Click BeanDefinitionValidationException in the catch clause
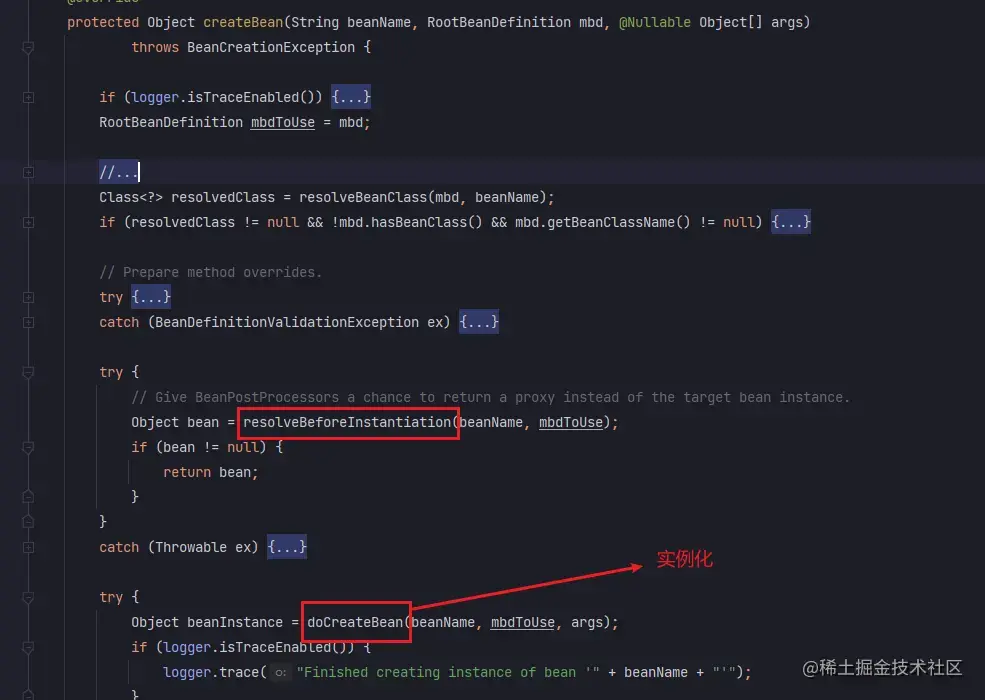985x700 pixels. coord(287,322)
